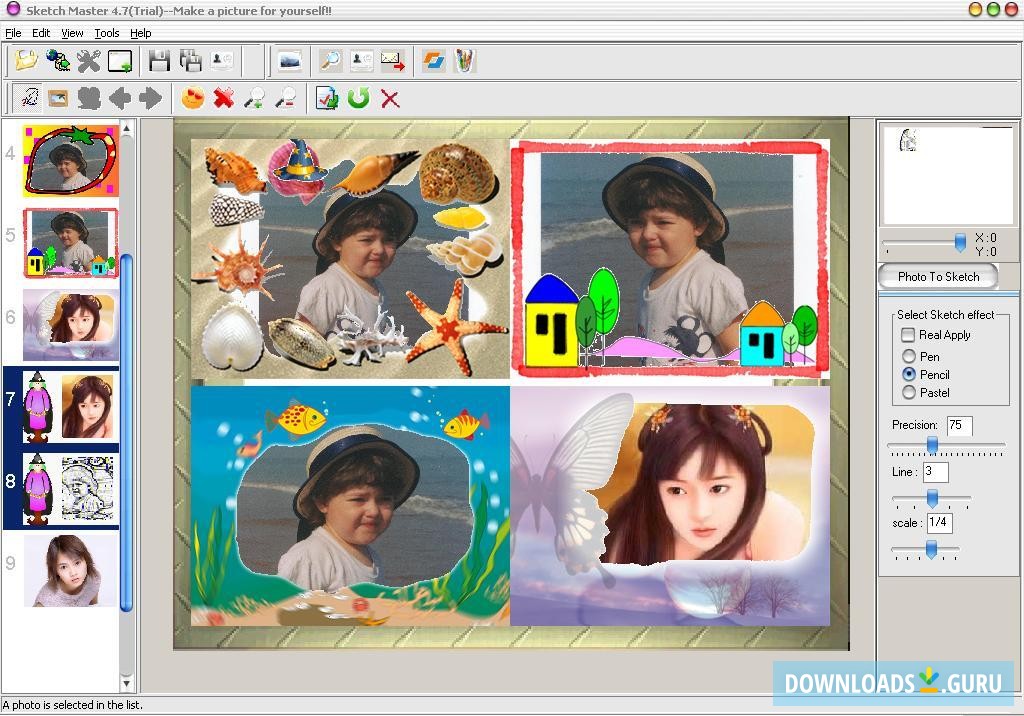Open the Help menu
The height and width of the screenshot is (716, 1024).
click(x=141, y=32)
